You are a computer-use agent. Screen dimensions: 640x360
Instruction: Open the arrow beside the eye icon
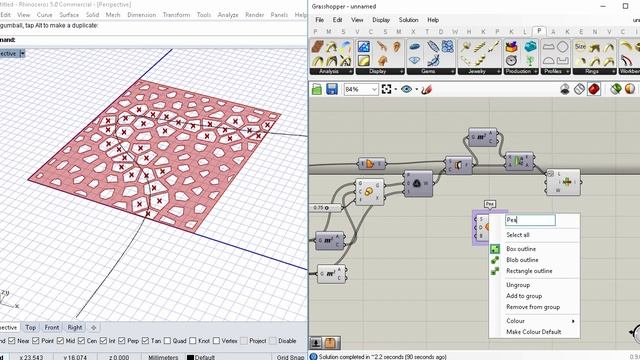(416, 89)
